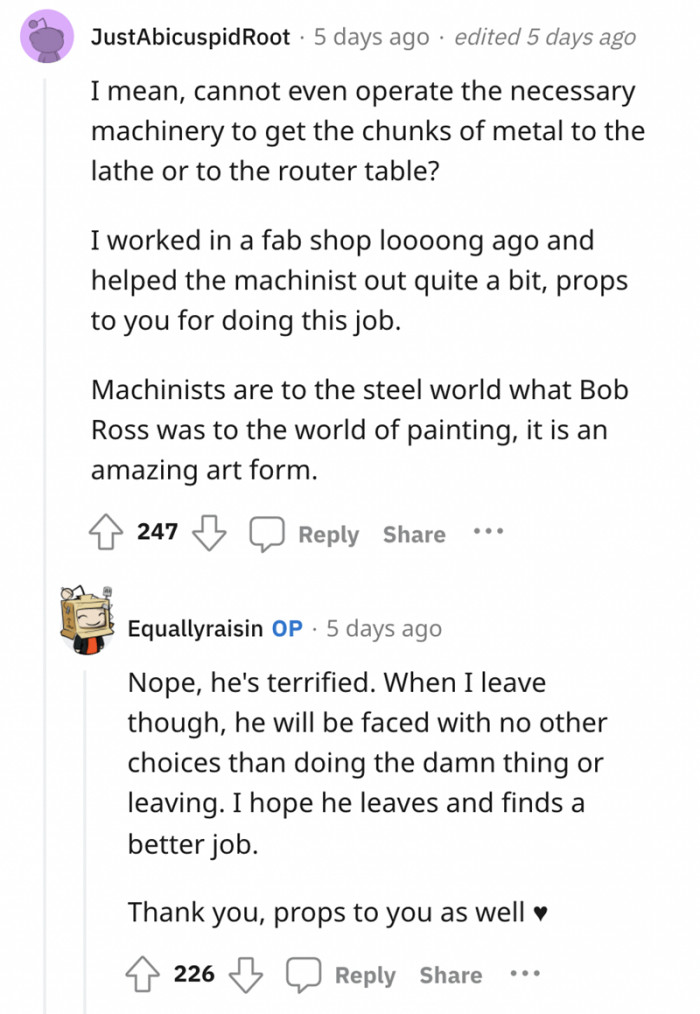This screenshot has height=1014, width=700.
Task: Downvote JustAbicuspidRoot's comment
Action: pyautogui.click(x=208, y=534)
